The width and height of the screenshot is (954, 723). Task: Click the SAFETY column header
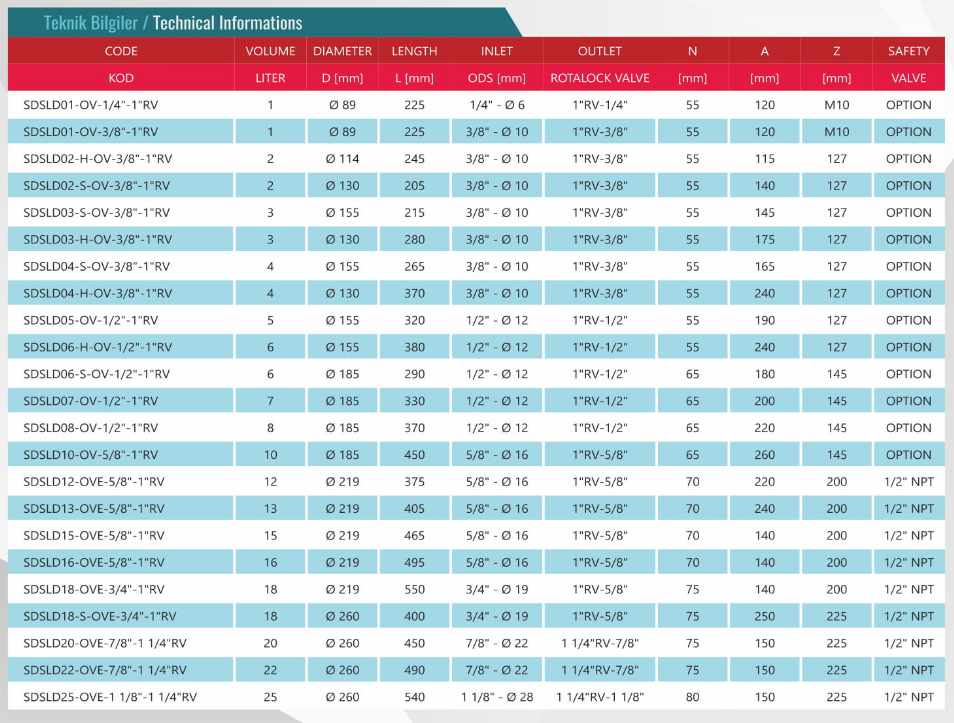(909, 51)
